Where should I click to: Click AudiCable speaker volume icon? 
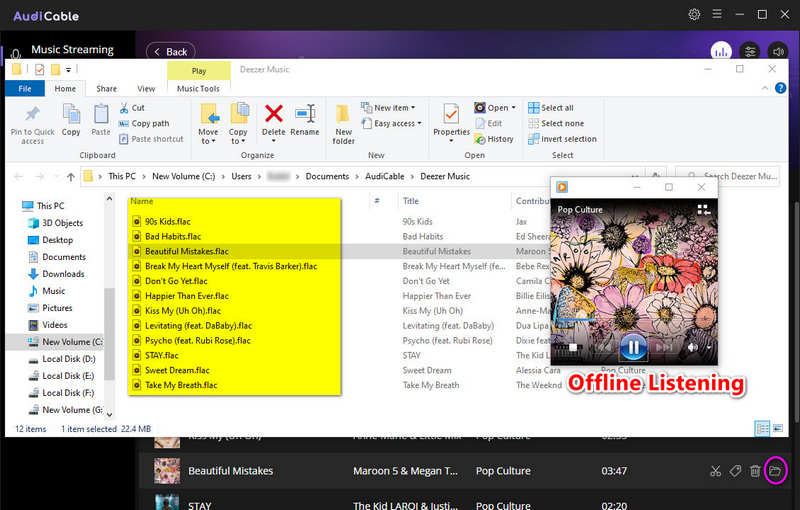tap(778, 52)
